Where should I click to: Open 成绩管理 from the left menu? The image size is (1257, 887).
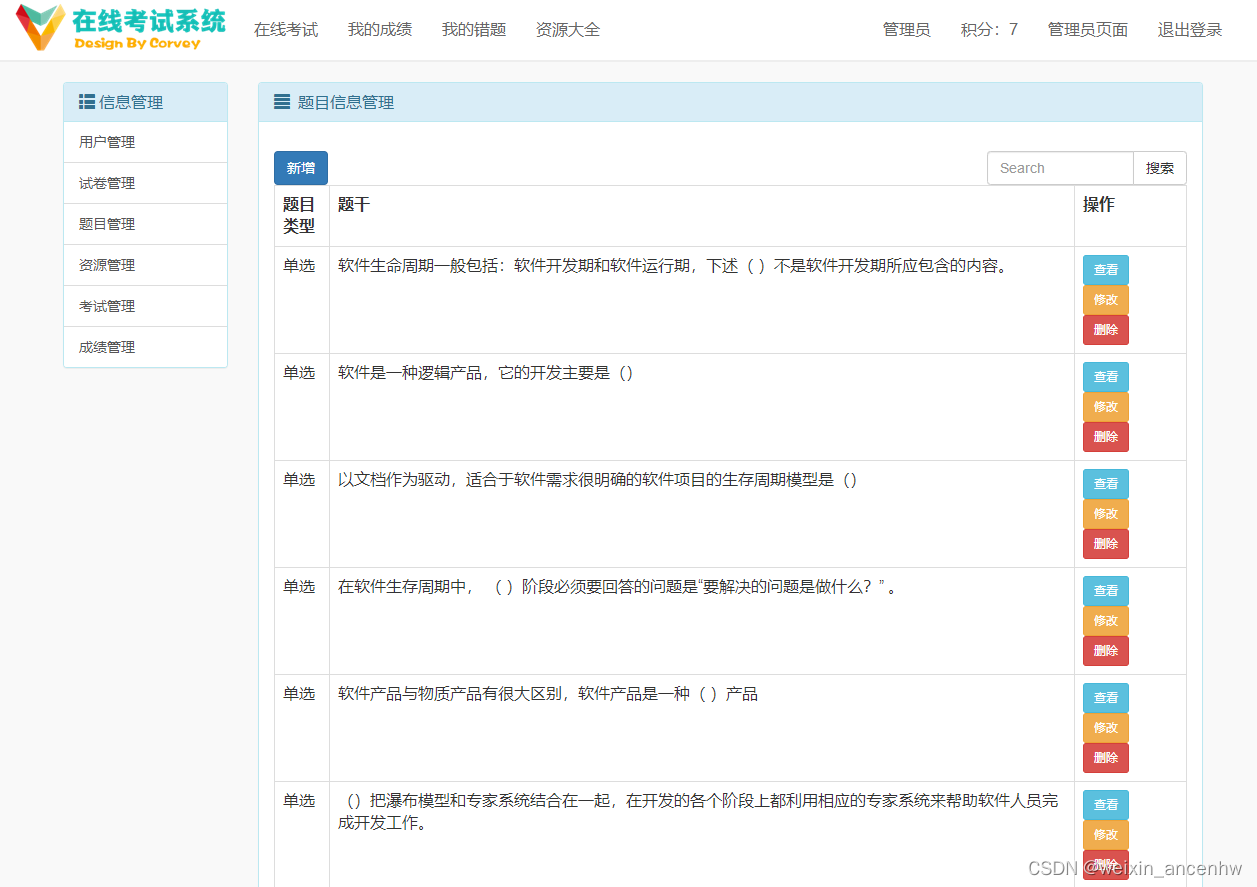[x=106, y=346]
